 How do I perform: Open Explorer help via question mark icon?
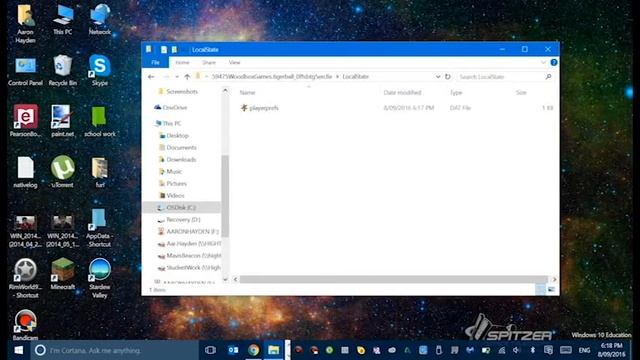click(x=554, y=62)
